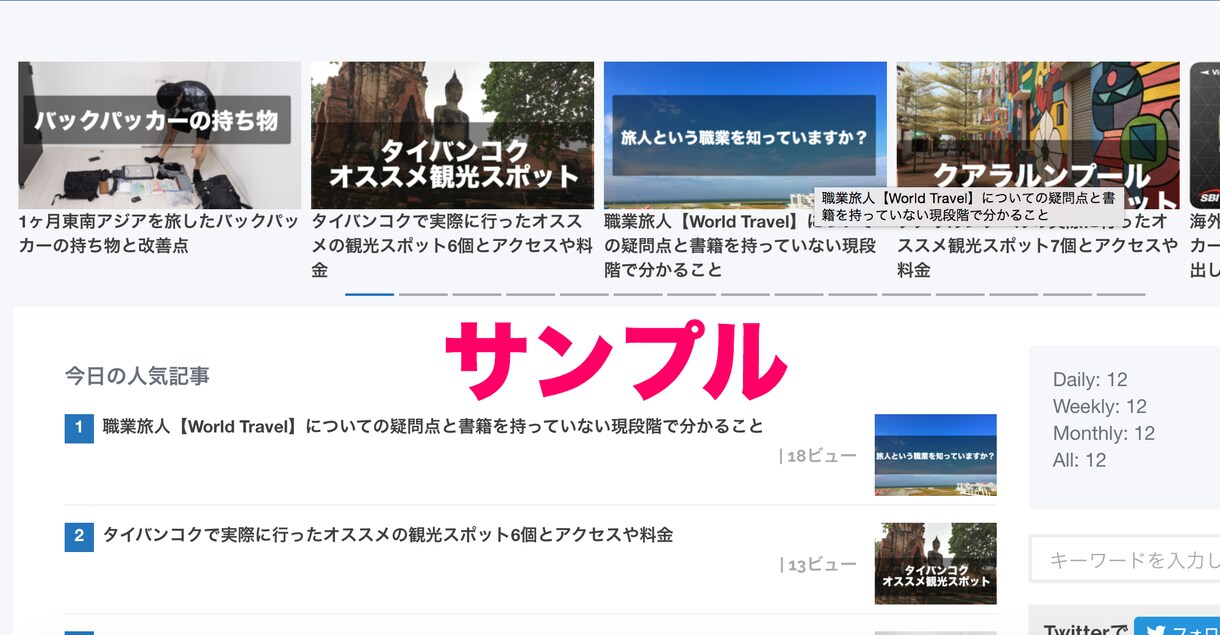Select the active blue first carousel indicator
This screenshot has width=1220, height=635.
coord(369,294)
